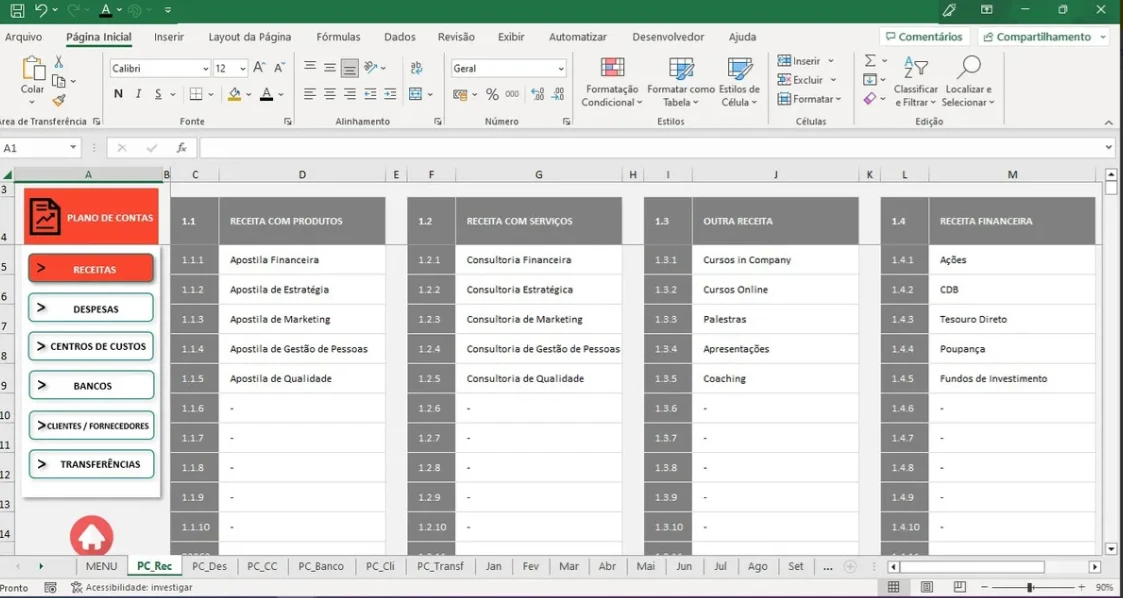Click the percent style icon
The width and height of the screenshot is (1123, 598).
[x=492, y=94]
